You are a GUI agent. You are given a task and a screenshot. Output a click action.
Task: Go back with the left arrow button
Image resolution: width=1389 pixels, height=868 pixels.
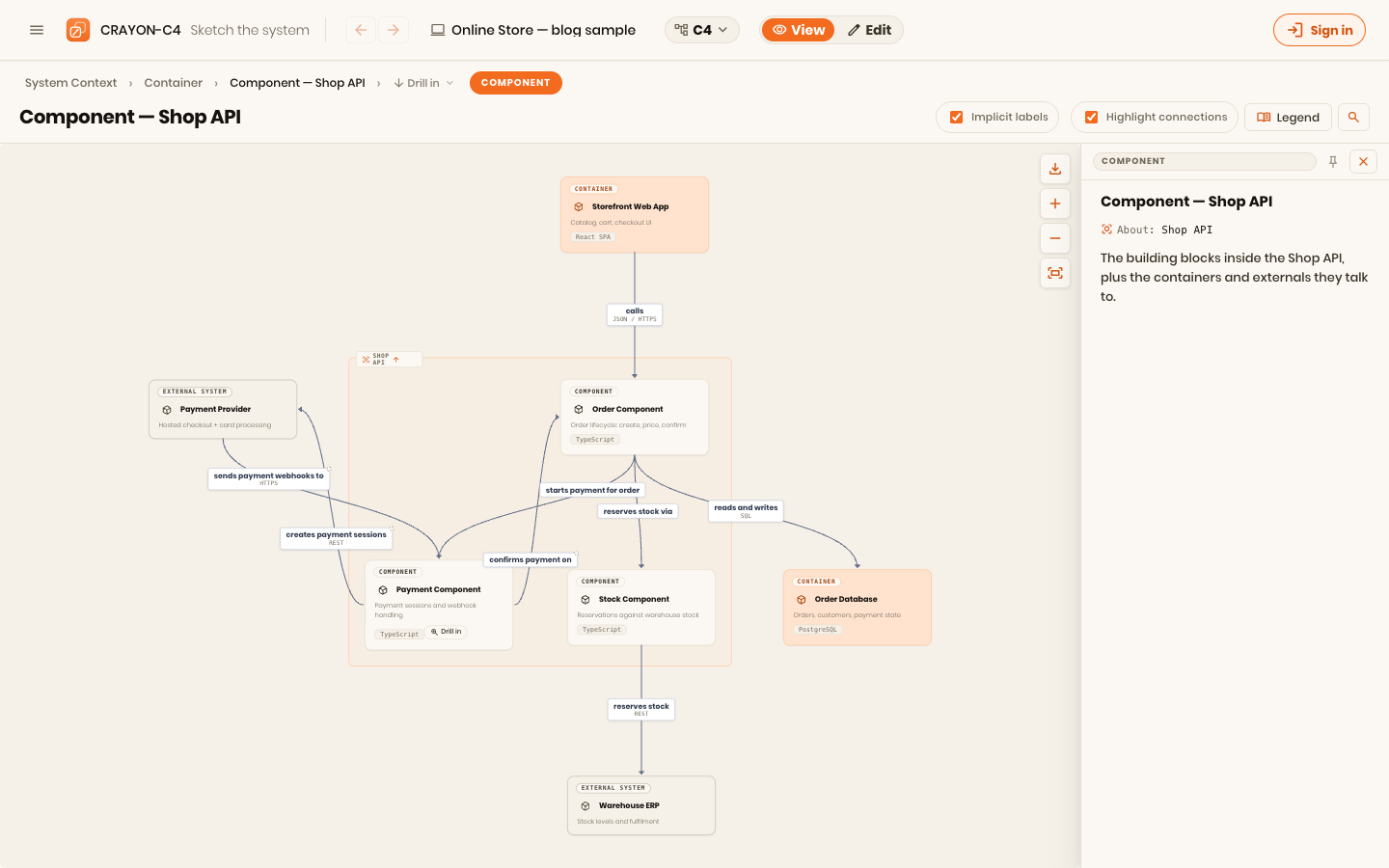tap(361, 30)
